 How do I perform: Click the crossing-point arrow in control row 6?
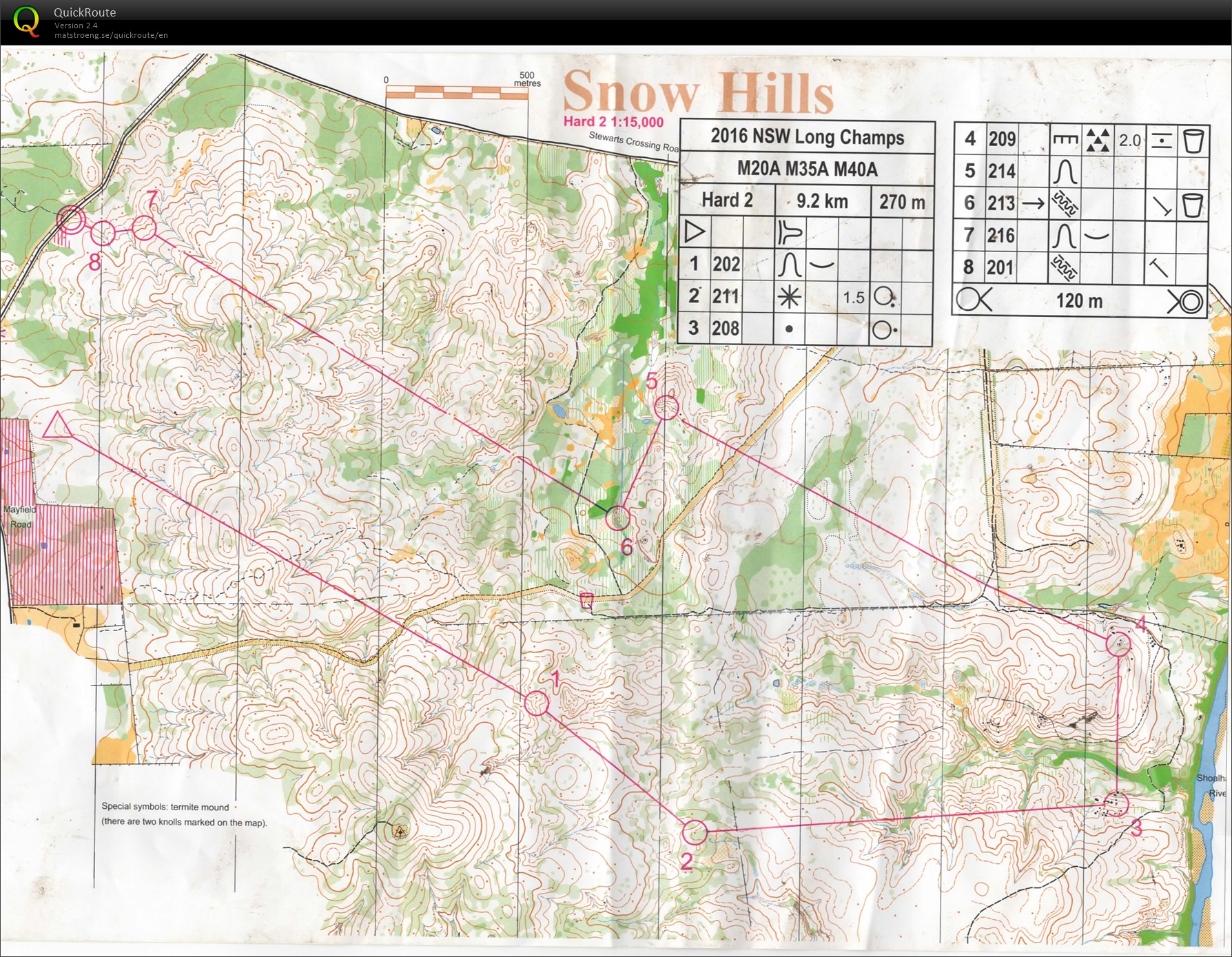tap(1033, 204)
